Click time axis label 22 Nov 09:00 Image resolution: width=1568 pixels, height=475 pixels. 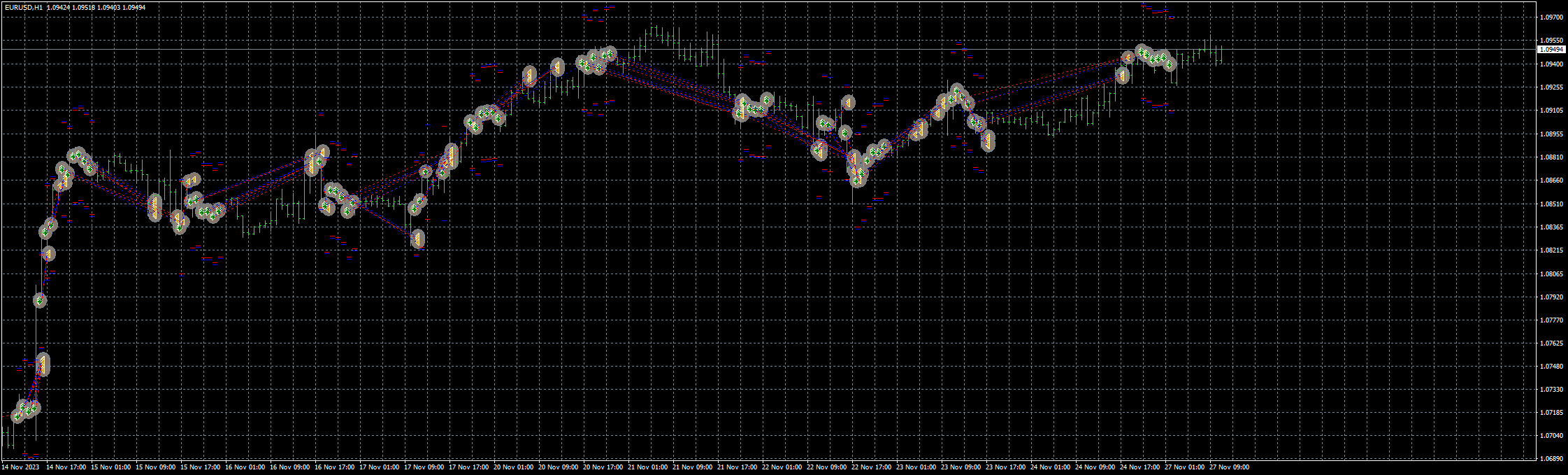pos(826,467)
